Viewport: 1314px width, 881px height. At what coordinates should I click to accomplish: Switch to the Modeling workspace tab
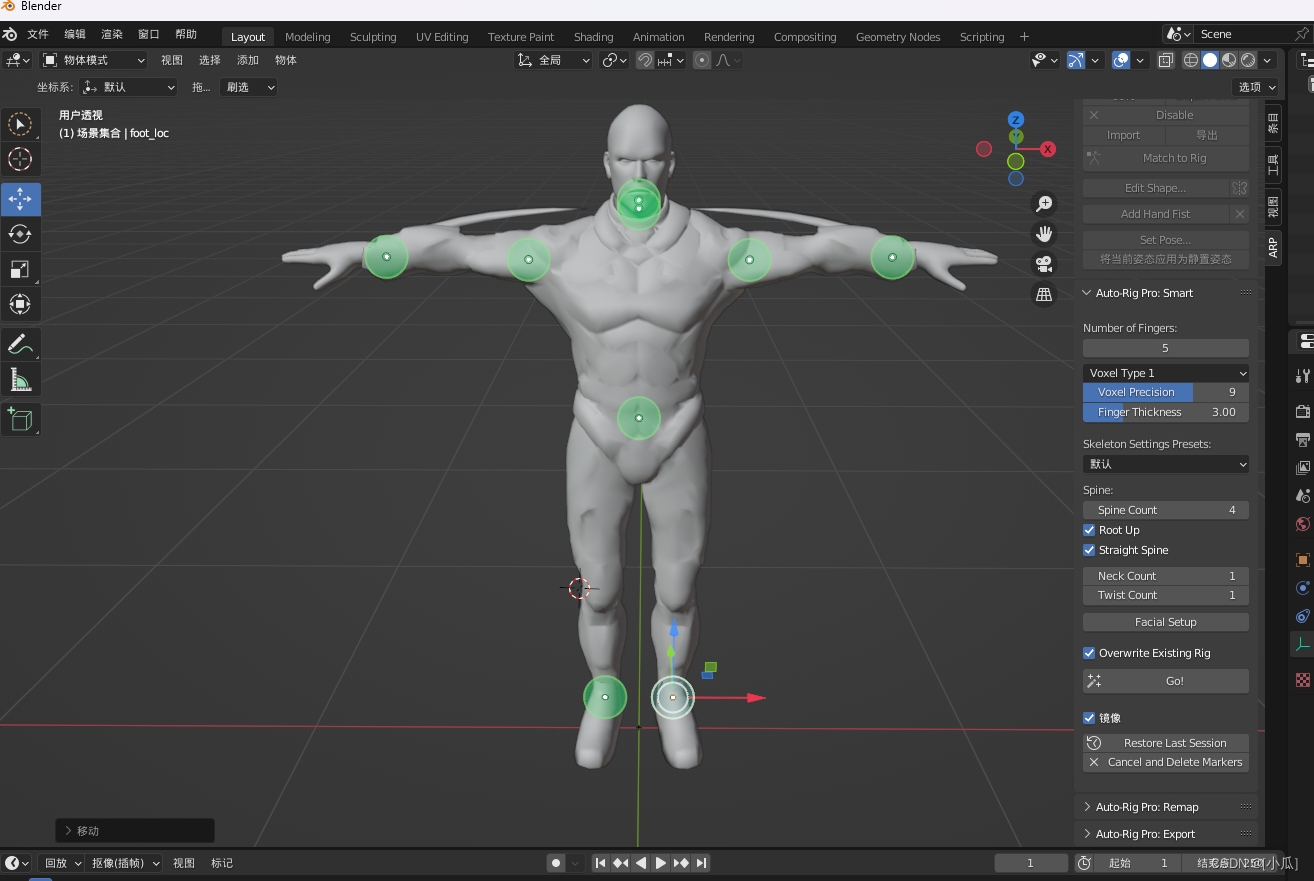point(307,37)
